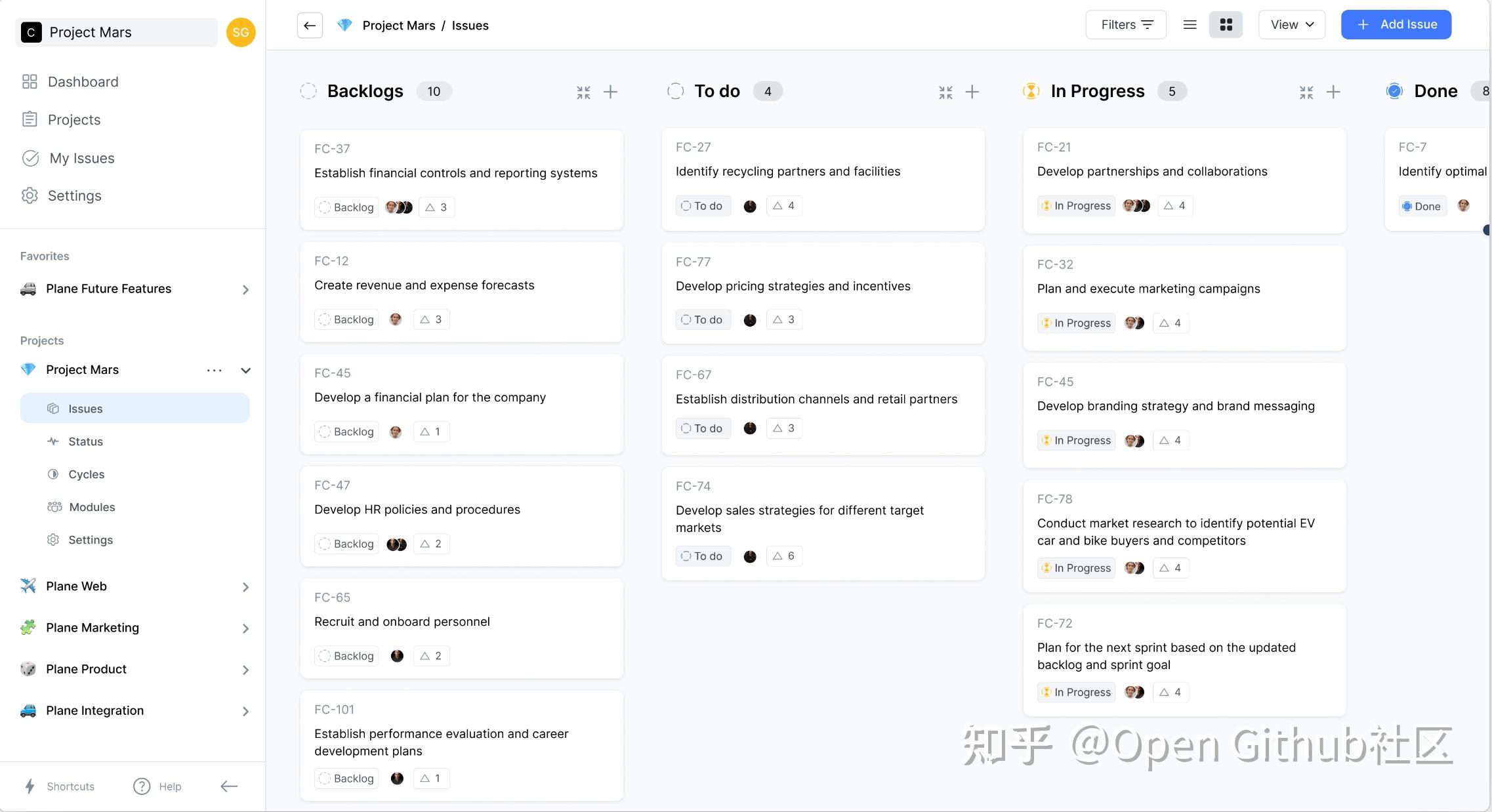The image size is (1492, 812).
Task: Collapse the Backlogs column
Action: [583, 92]
